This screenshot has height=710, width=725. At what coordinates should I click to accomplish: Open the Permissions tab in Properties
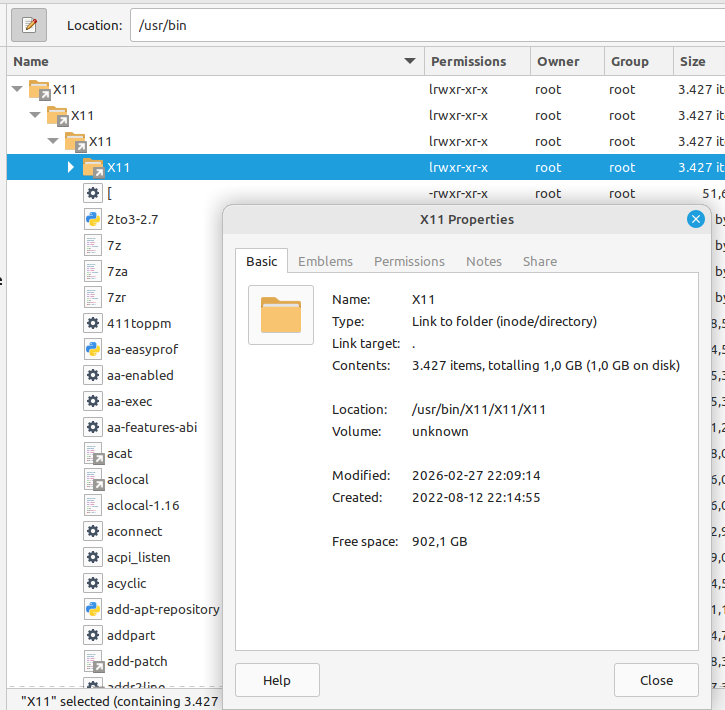pos(409,261)
